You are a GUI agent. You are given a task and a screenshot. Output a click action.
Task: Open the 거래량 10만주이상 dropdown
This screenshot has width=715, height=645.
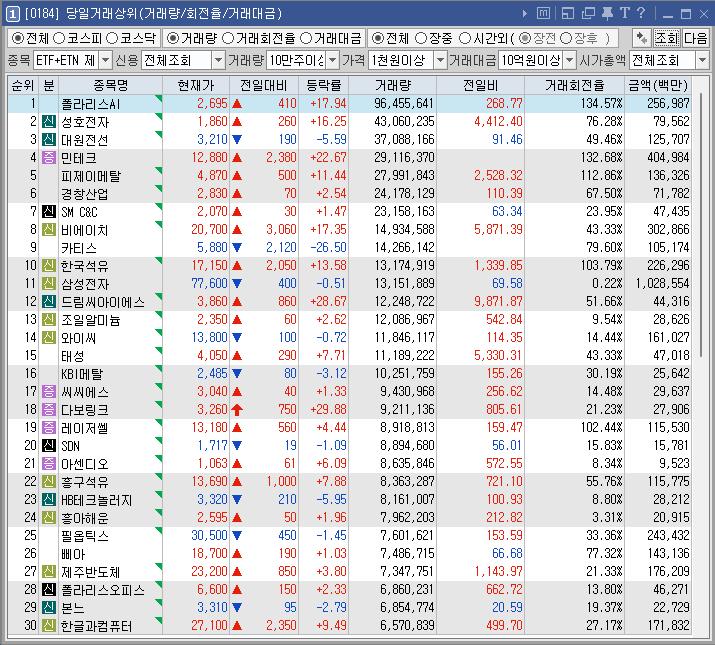coord(333,60)
